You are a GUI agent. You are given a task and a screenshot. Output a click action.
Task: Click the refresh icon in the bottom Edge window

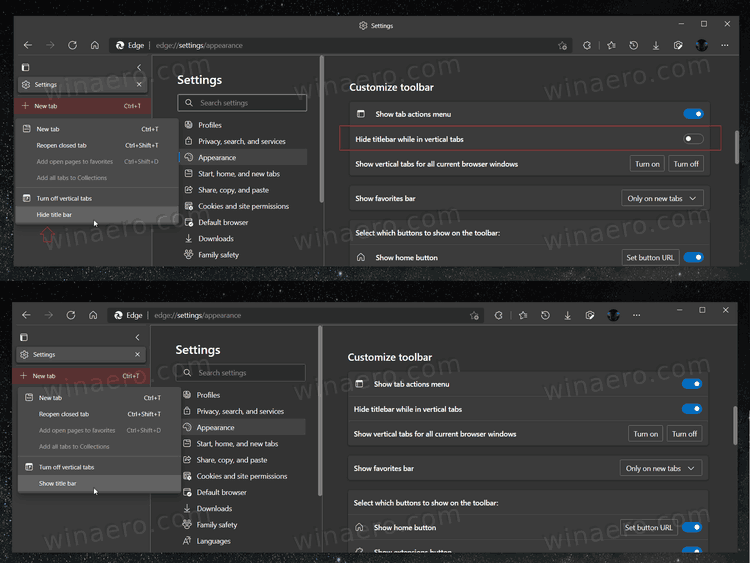(x=71, y=315)
